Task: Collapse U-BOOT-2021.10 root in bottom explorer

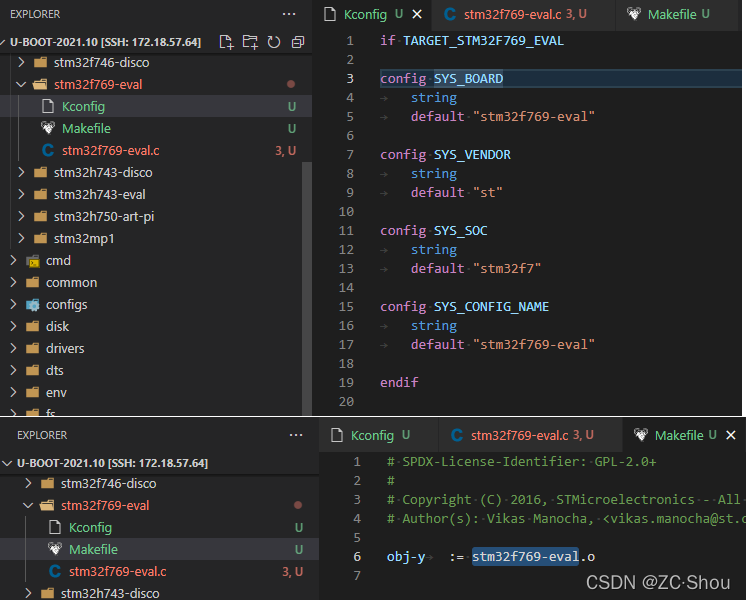Action: [7, 463]
